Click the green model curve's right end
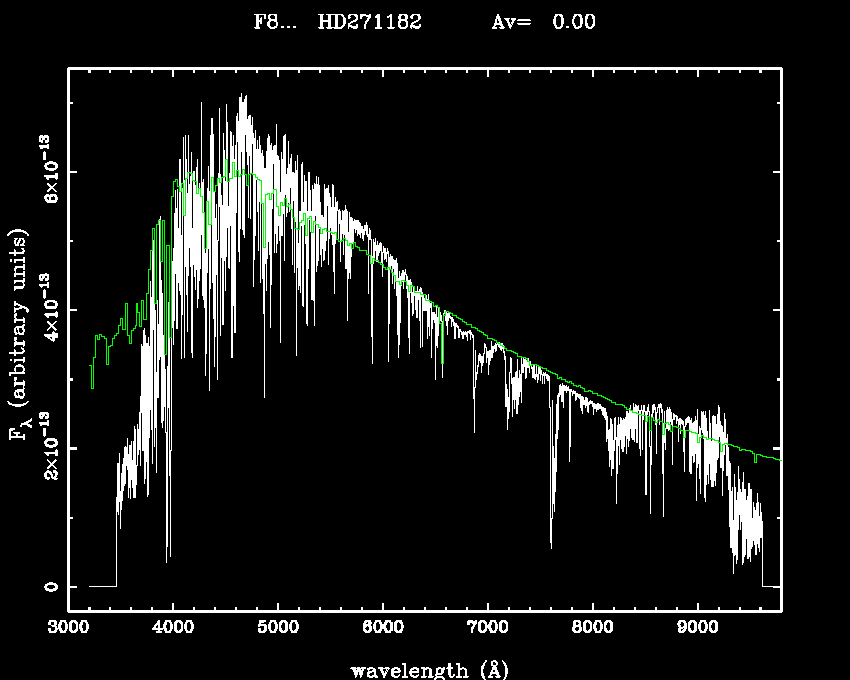850x680 pixels. [x=777, y=458]
